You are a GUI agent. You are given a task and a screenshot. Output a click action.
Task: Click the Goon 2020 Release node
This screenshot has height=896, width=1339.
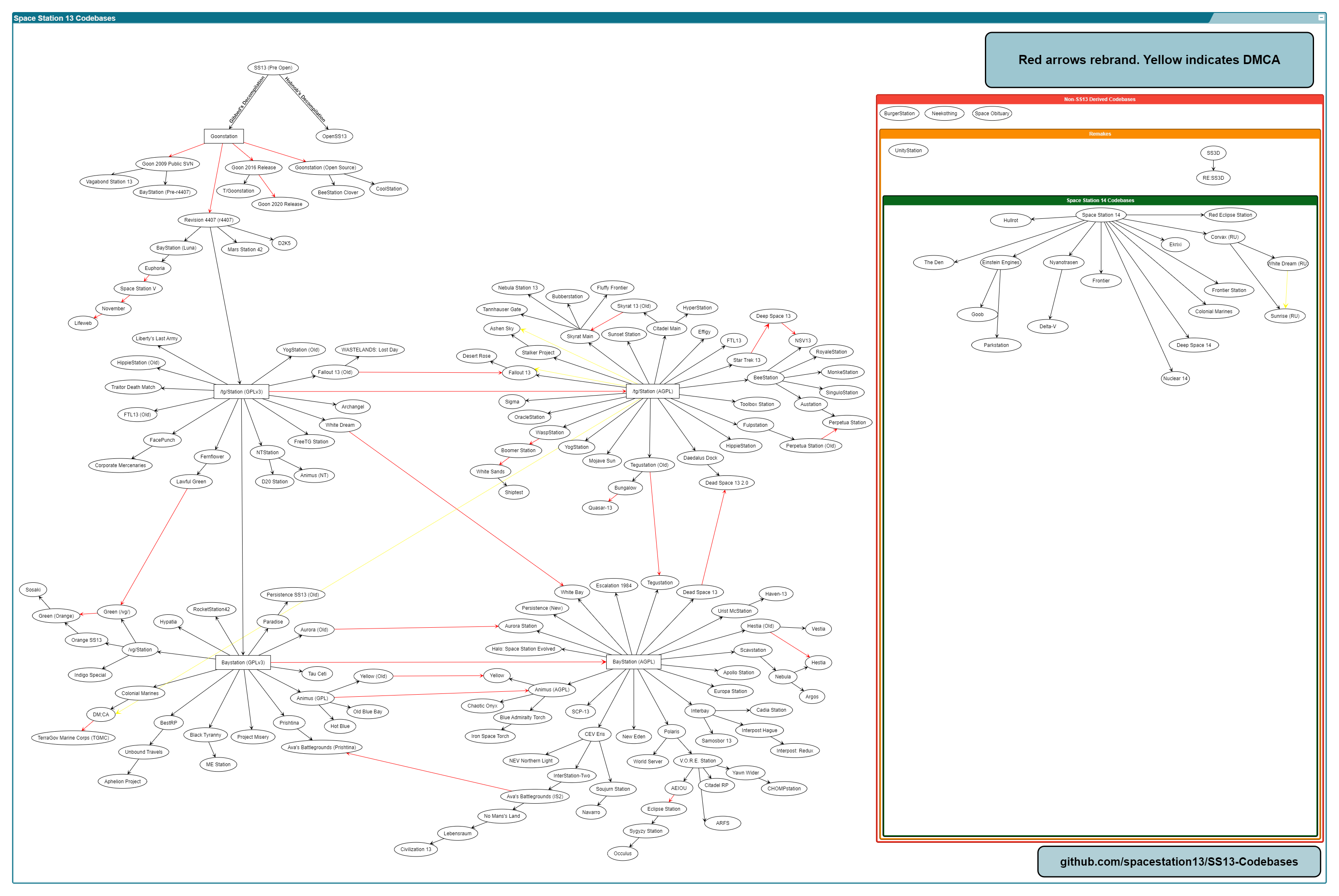click(x=280, y=204)
